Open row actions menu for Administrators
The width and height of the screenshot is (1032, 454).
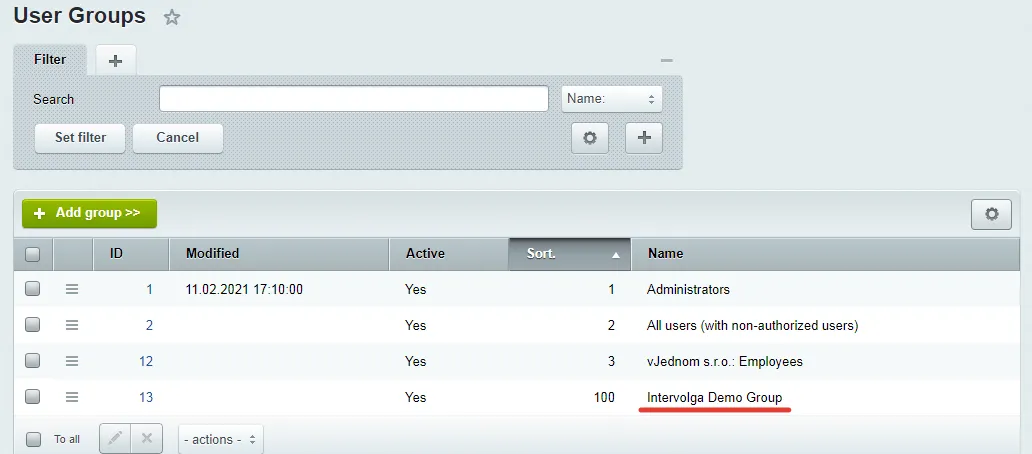[72, 289]
